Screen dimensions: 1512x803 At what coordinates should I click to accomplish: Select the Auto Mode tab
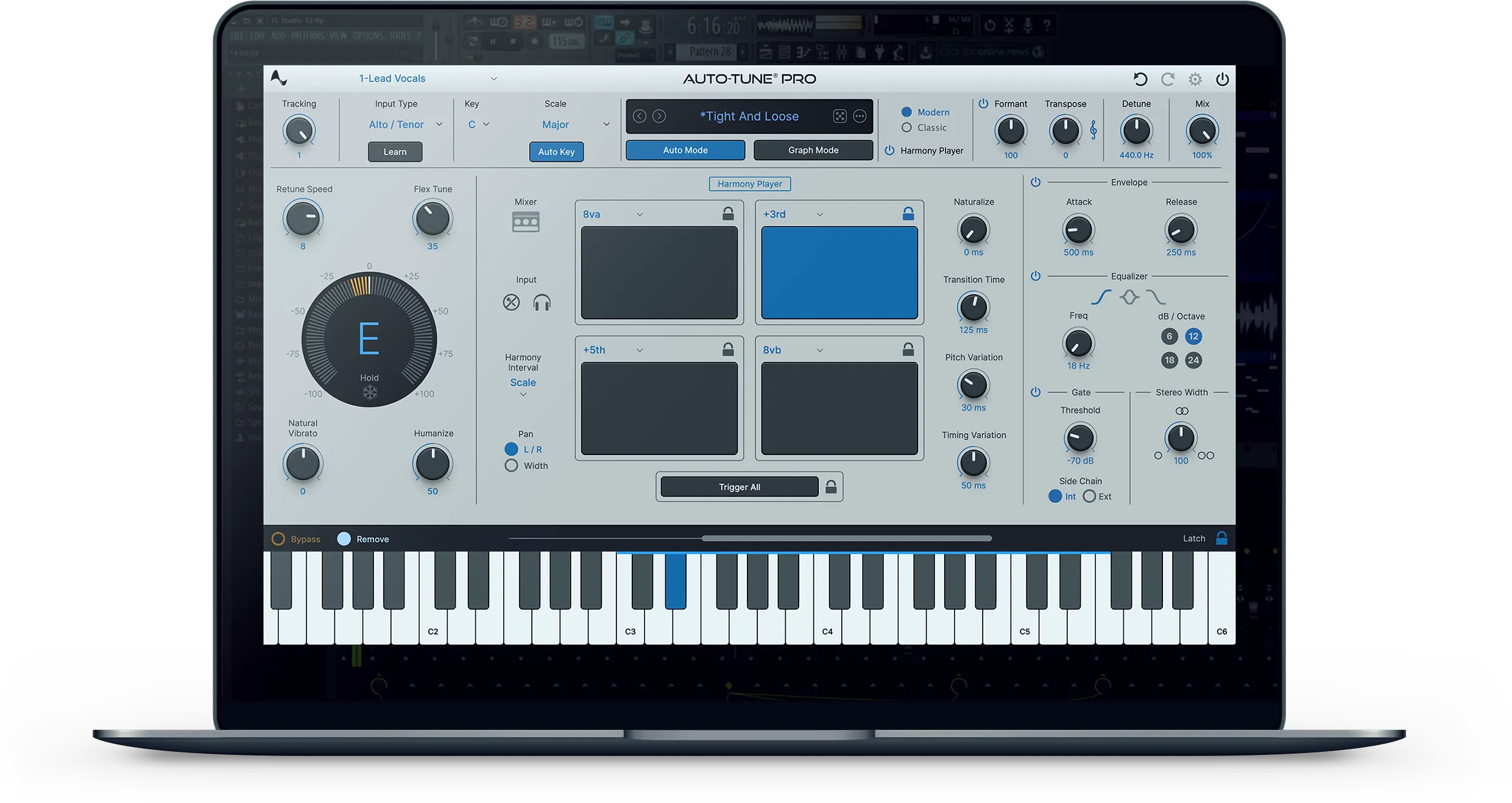pyautogui.click(x=685, y=149)
